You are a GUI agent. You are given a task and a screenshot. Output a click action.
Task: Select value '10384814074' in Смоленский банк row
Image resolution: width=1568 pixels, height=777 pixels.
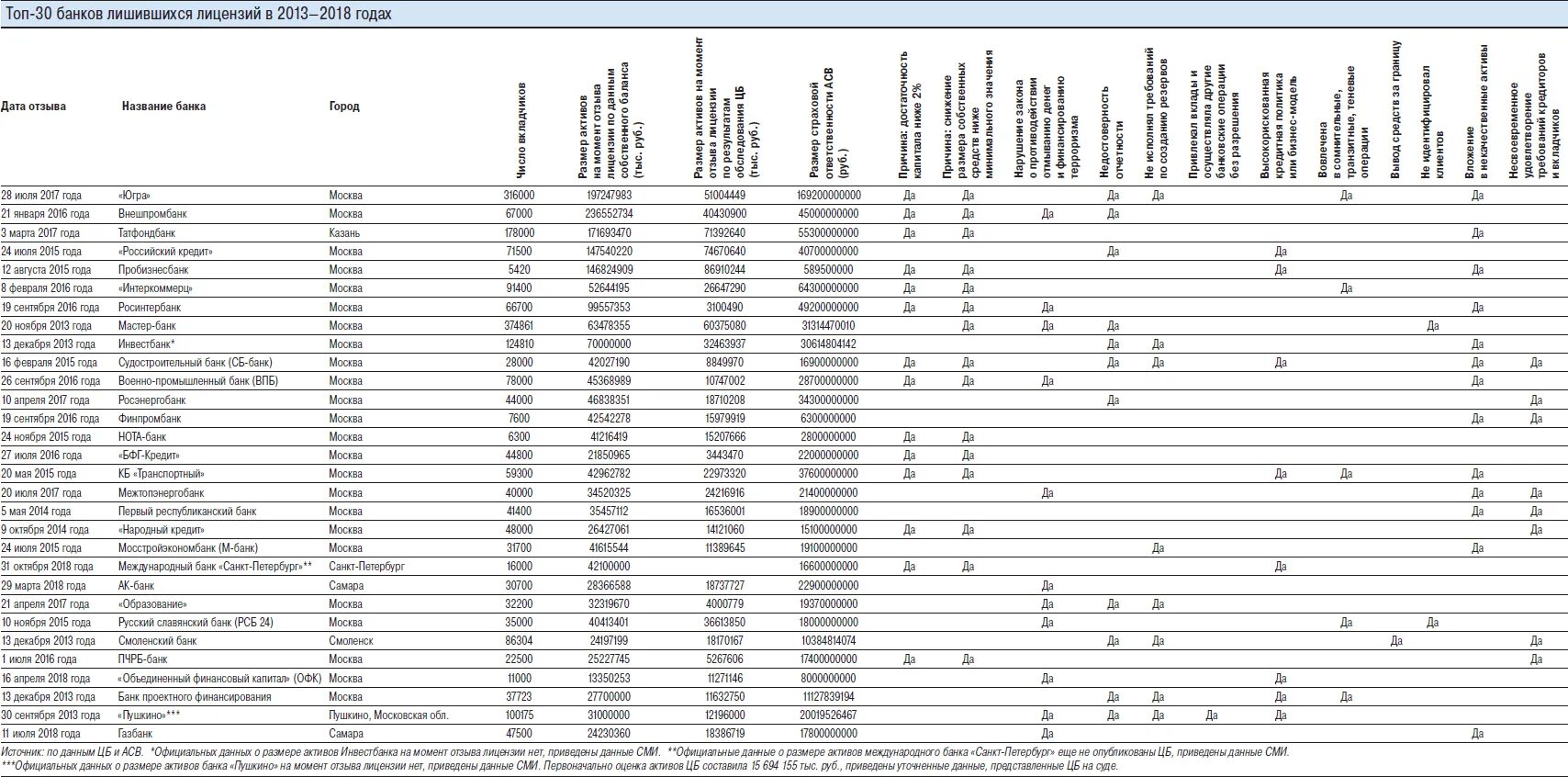point(828,641)
